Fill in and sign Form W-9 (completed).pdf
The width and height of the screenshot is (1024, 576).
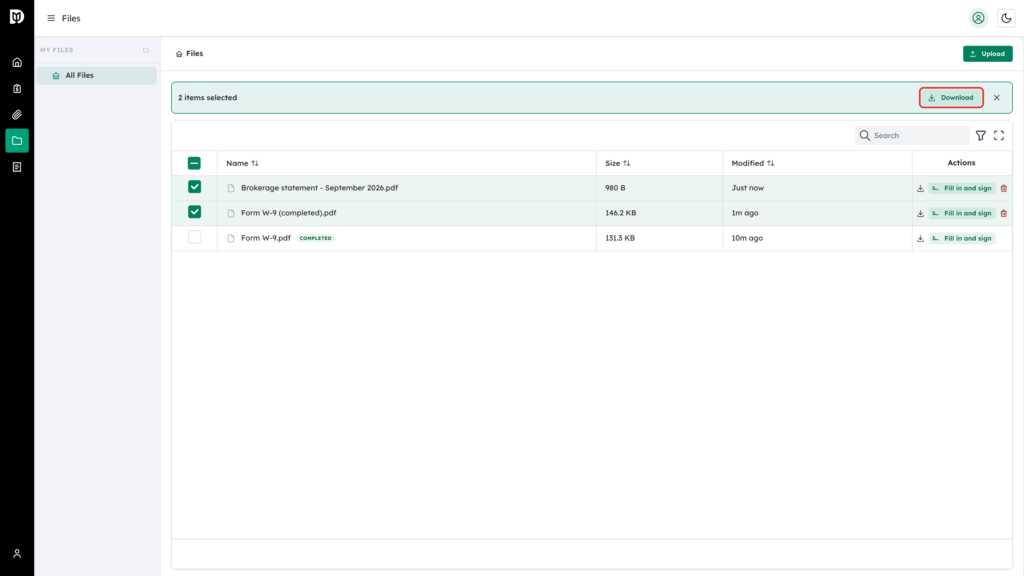coord(962,214)
